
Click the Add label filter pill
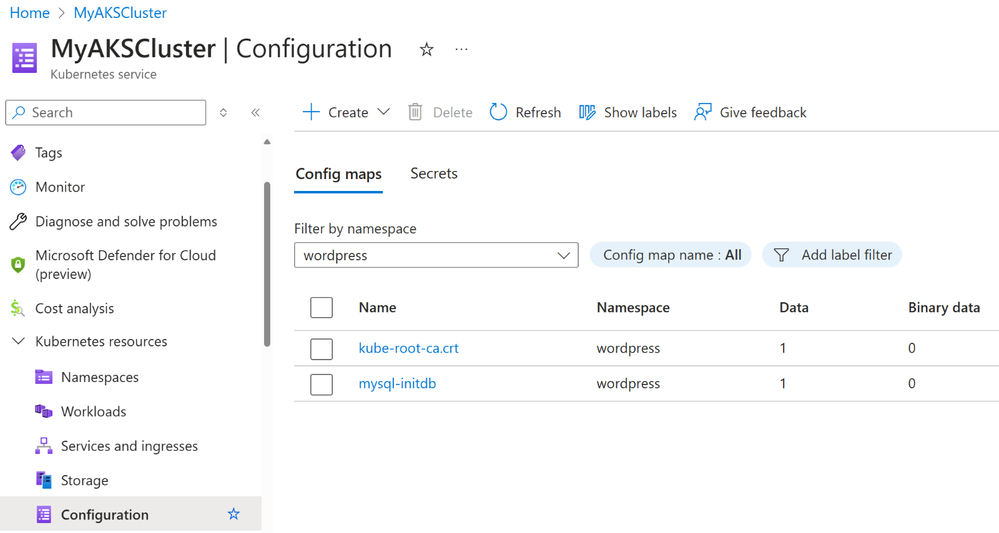[831, 255]
